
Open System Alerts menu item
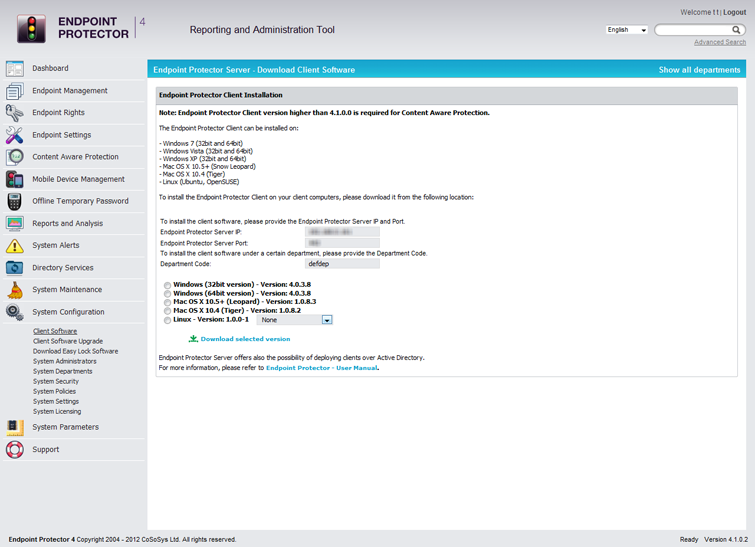(56, 246)
